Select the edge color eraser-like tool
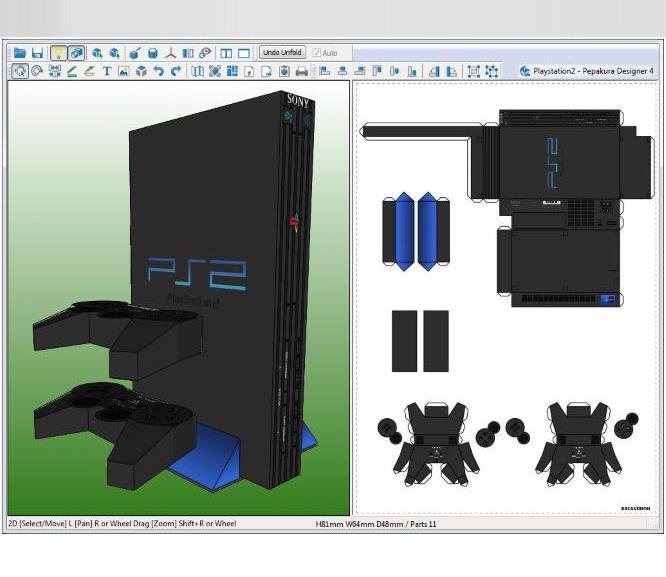The image size is (666, 577). (89, 71)
